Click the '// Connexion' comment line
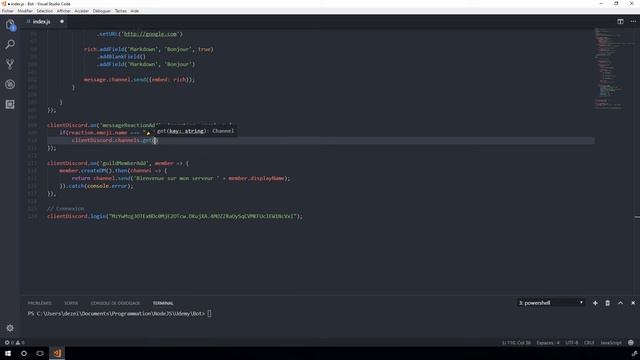Image resolution: width=640 pixels, height=360 pixels. coord(66,209)
